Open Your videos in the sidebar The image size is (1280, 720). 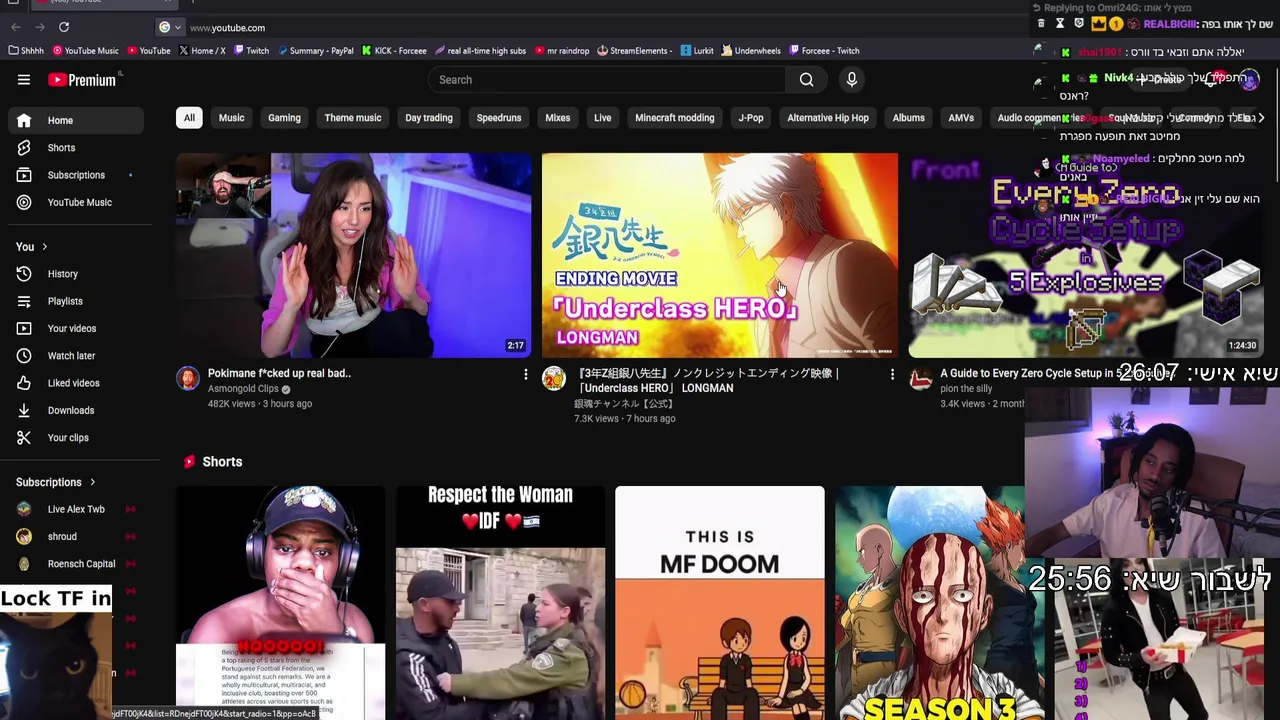[76, 328]
